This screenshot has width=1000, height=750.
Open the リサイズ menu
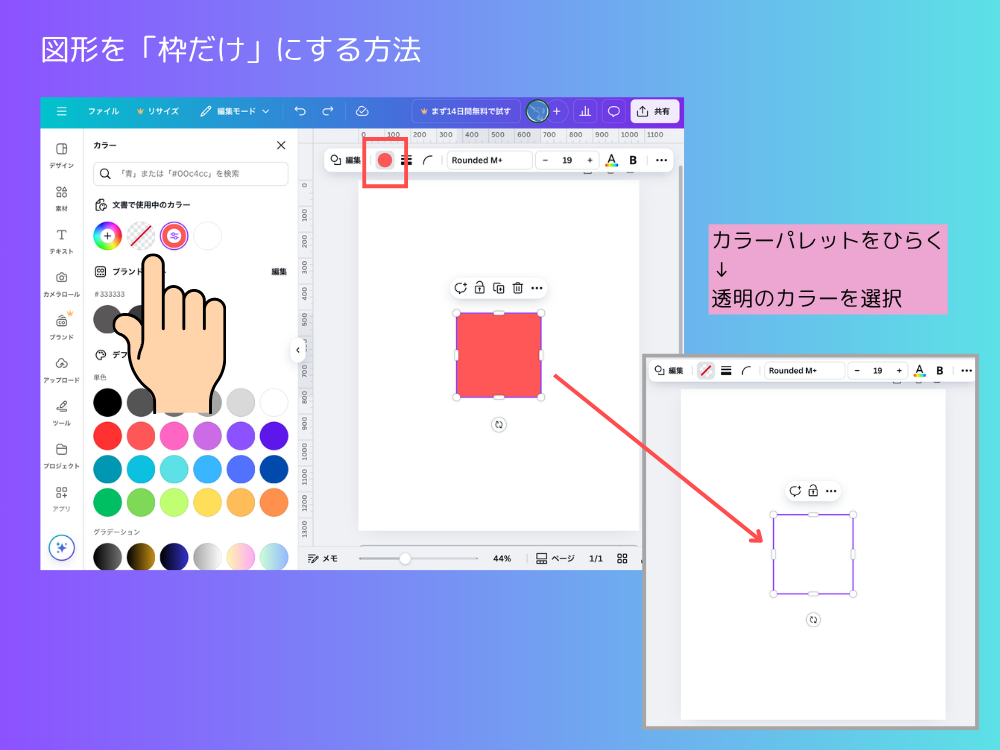158,112
